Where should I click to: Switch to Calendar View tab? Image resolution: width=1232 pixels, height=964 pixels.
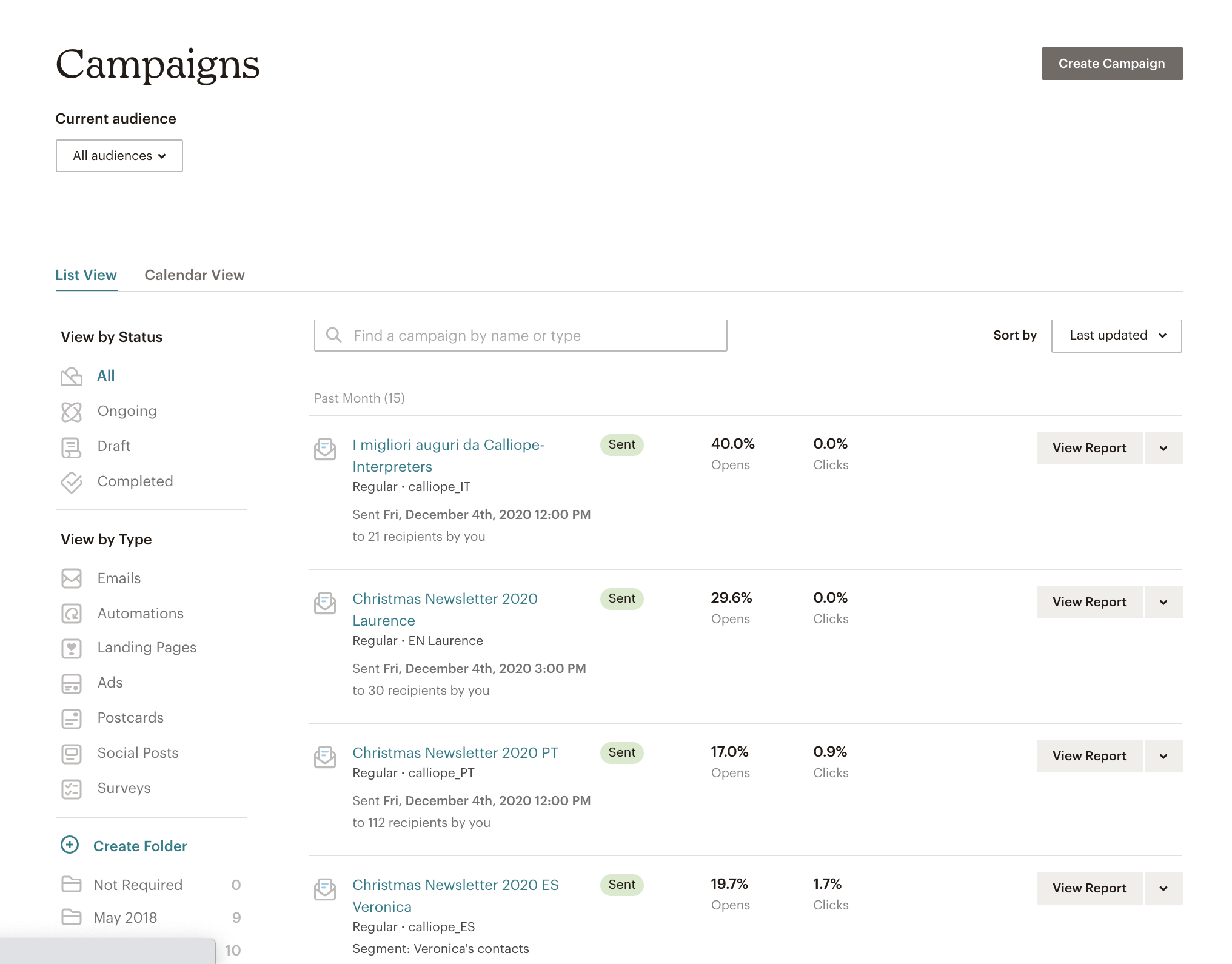click(x=195, y=275)
